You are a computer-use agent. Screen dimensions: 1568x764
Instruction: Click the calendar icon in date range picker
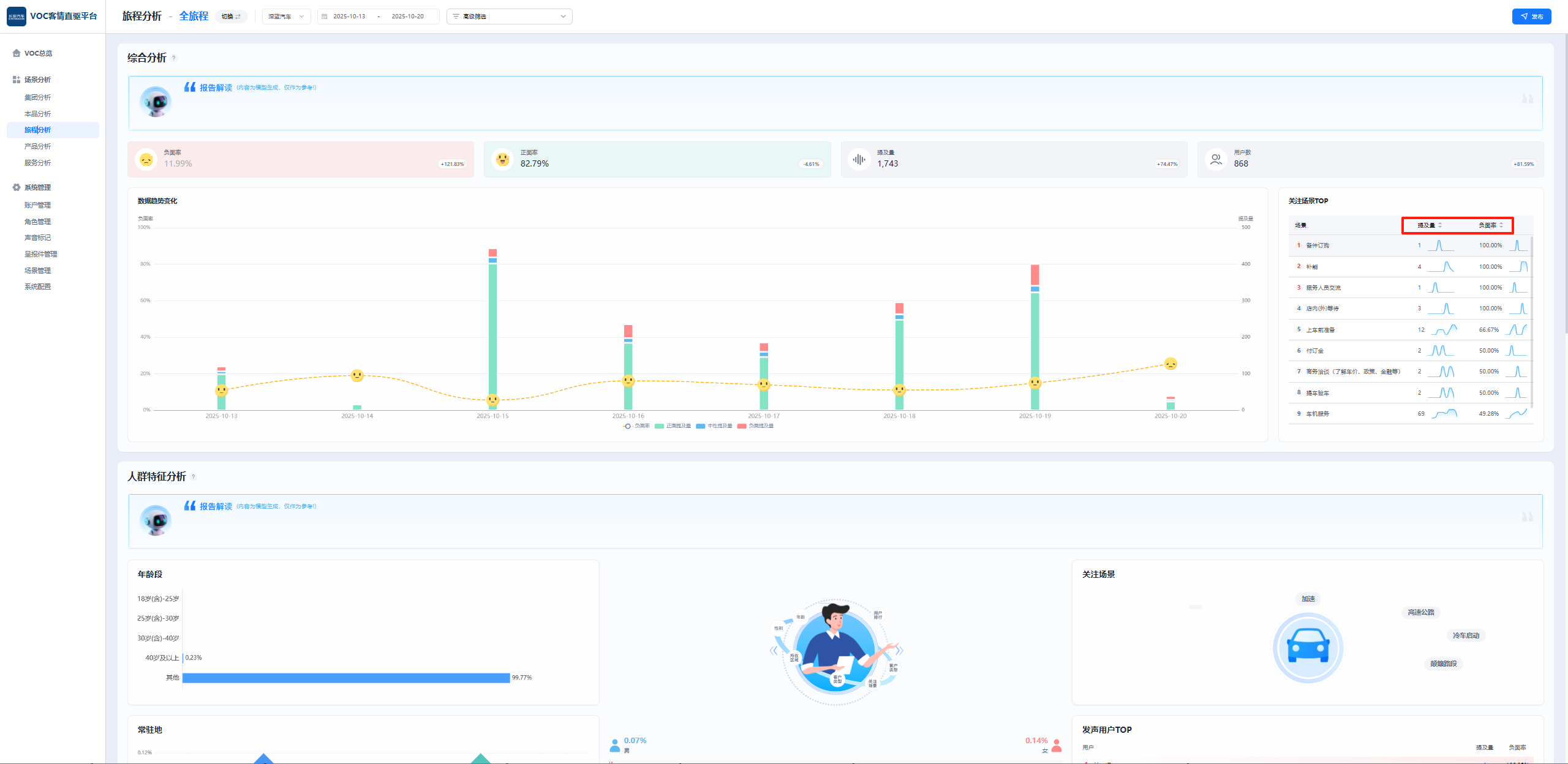tap(325, 17)
